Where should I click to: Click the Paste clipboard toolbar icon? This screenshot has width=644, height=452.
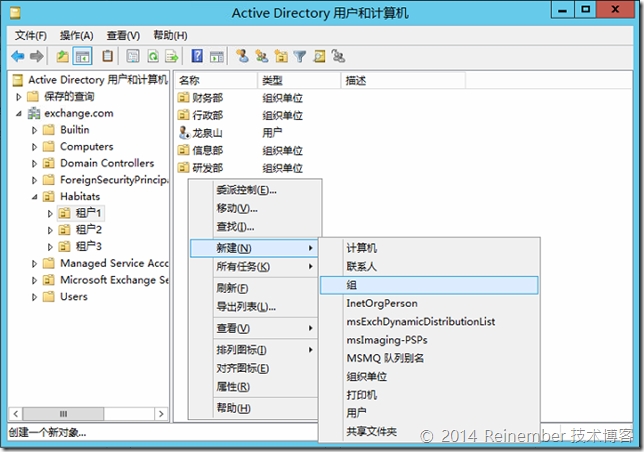[108, 56]
